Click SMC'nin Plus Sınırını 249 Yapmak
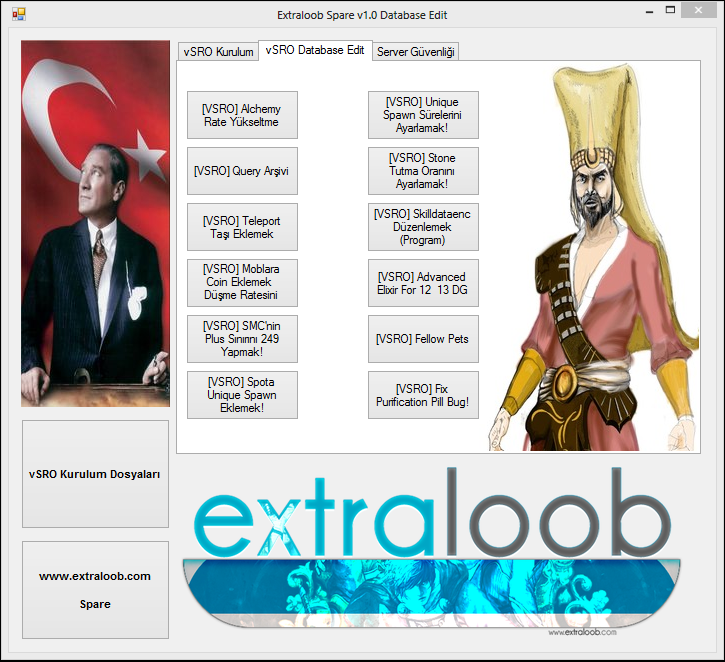The height and width of the screenshot is (662, 725). 242,339
